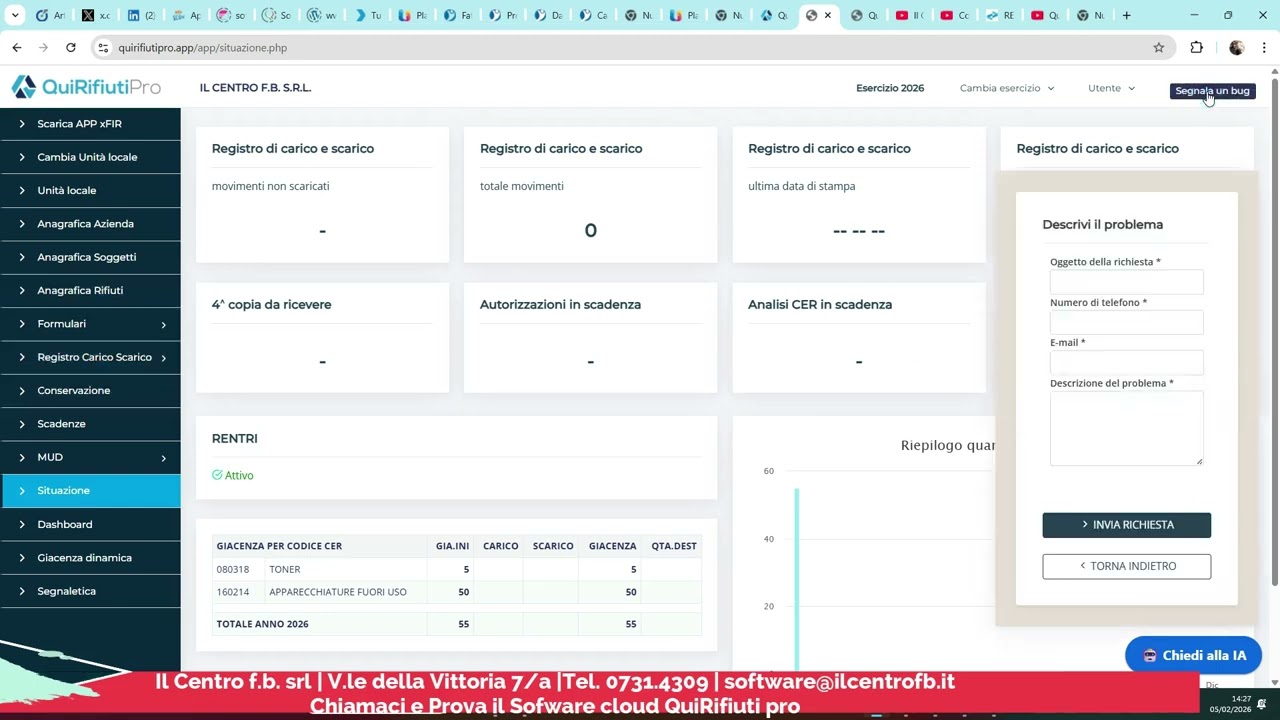Switch to the X (Twitter) tab

(x=96, y=15)
